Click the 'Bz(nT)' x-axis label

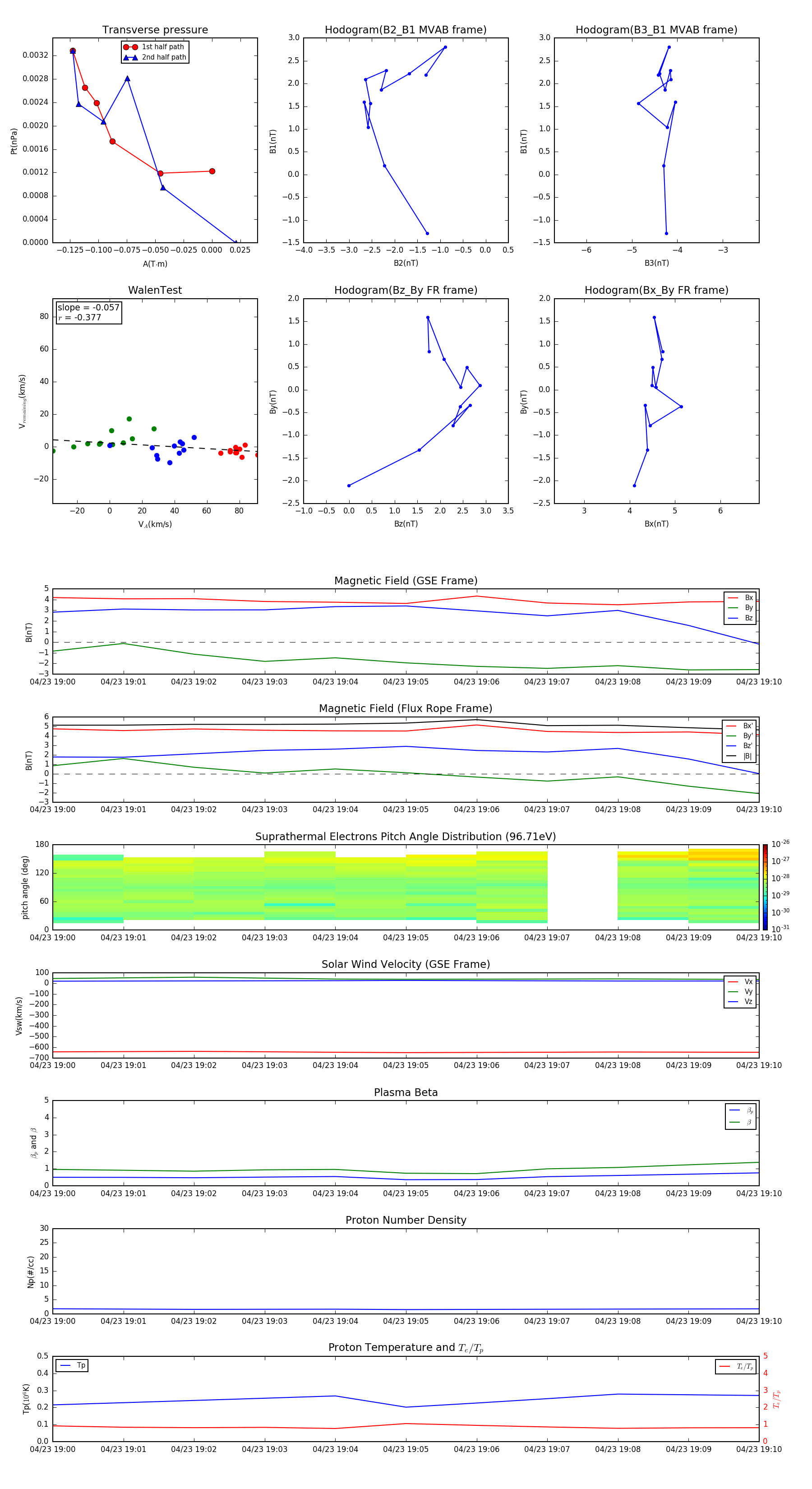pos(406,524)
